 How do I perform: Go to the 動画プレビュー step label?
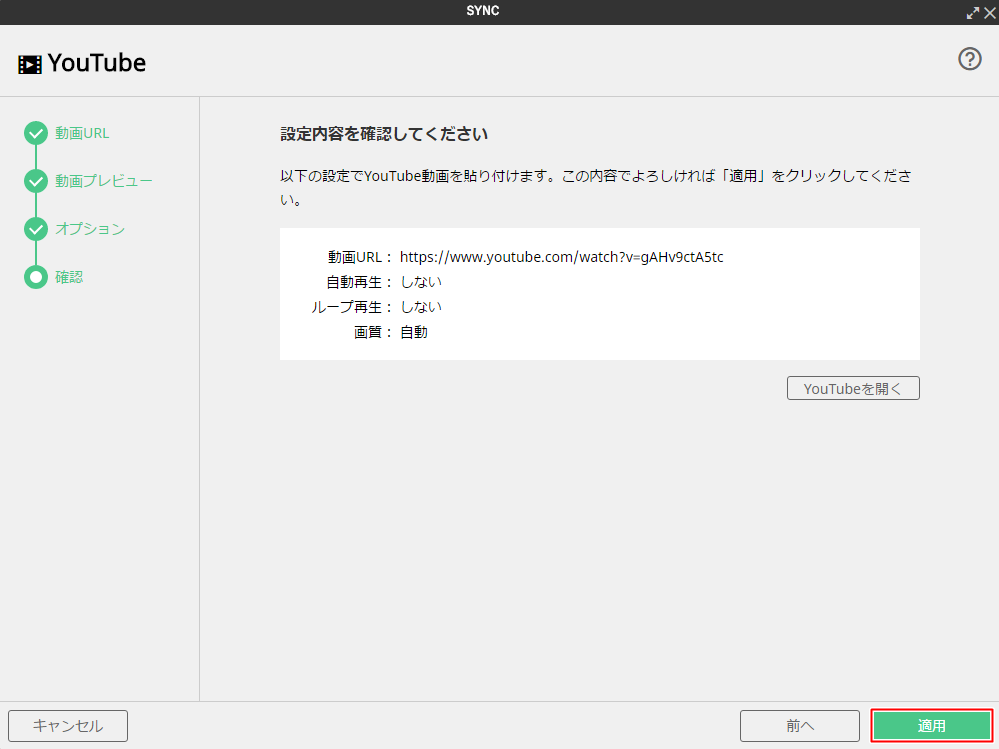point(104,181)
